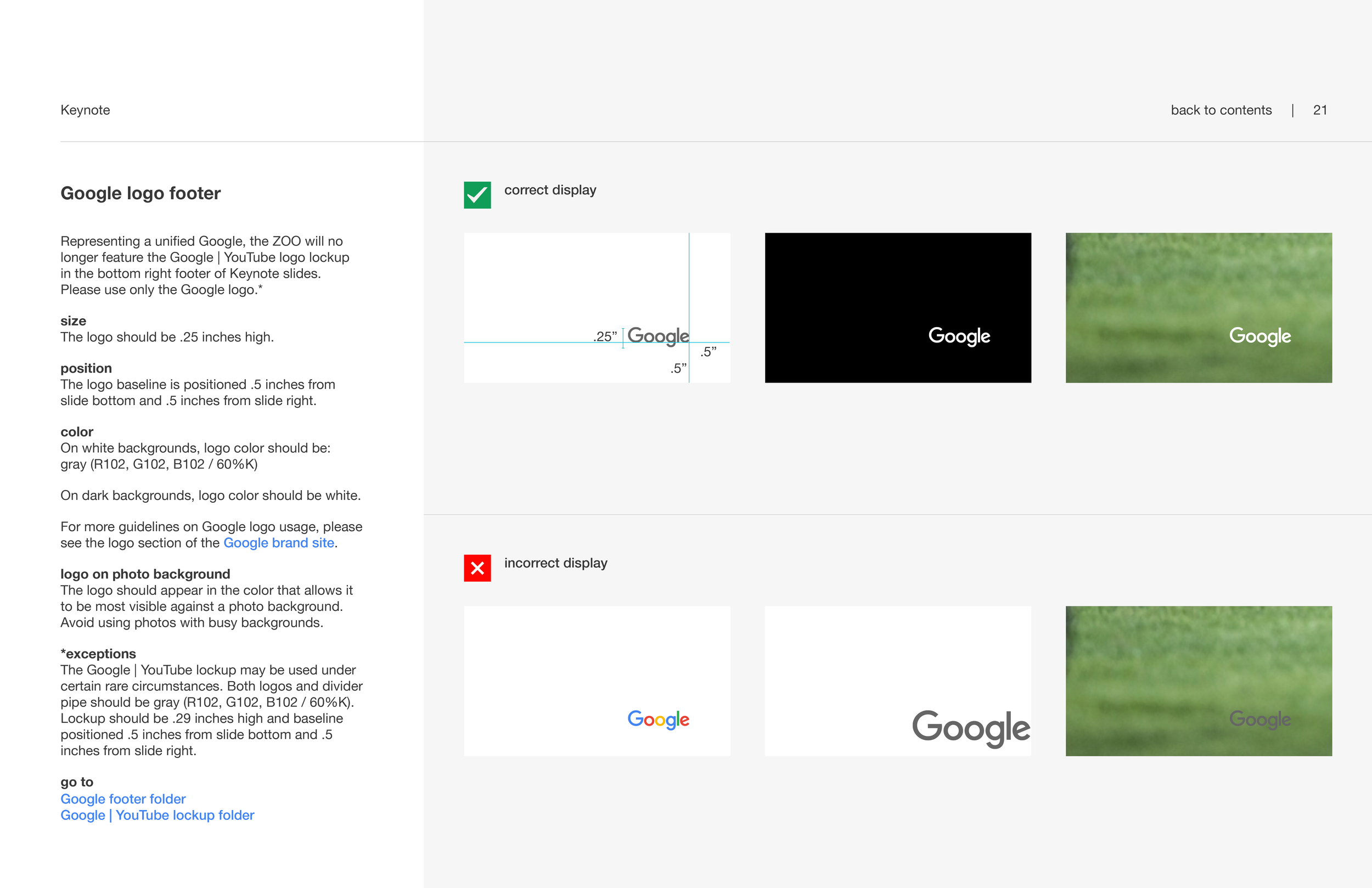The height and width of the screenshot is (888, 1372).
Task: Open the Google | YouTube lockup folder link
Action: (x=158, y=815)
